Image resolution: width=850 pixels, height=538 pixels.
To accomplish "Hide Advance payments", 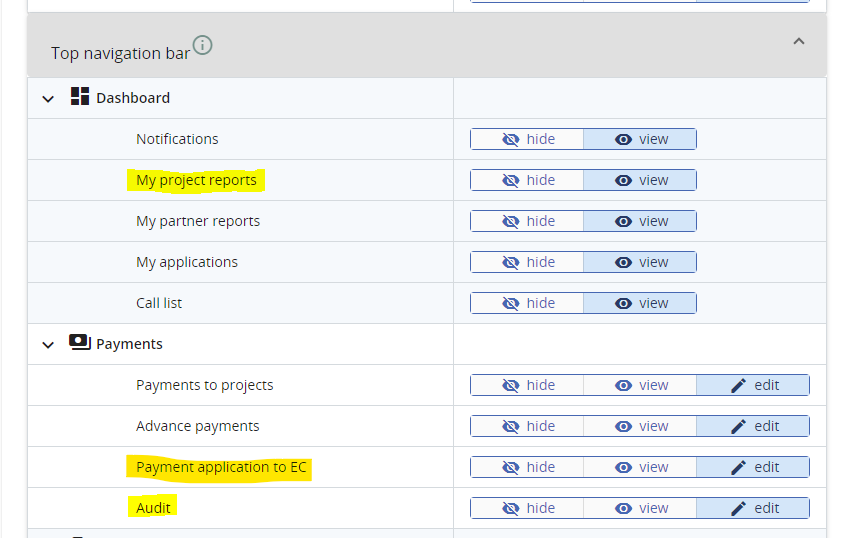I will coord(527,426).
